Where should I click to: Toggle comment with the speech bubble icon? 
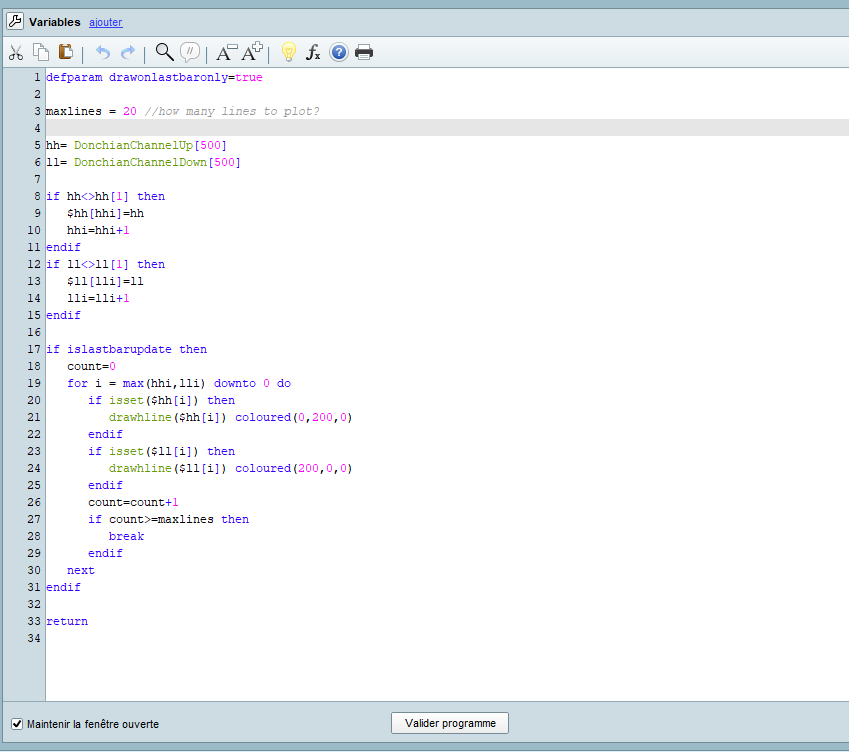(190, 52)
